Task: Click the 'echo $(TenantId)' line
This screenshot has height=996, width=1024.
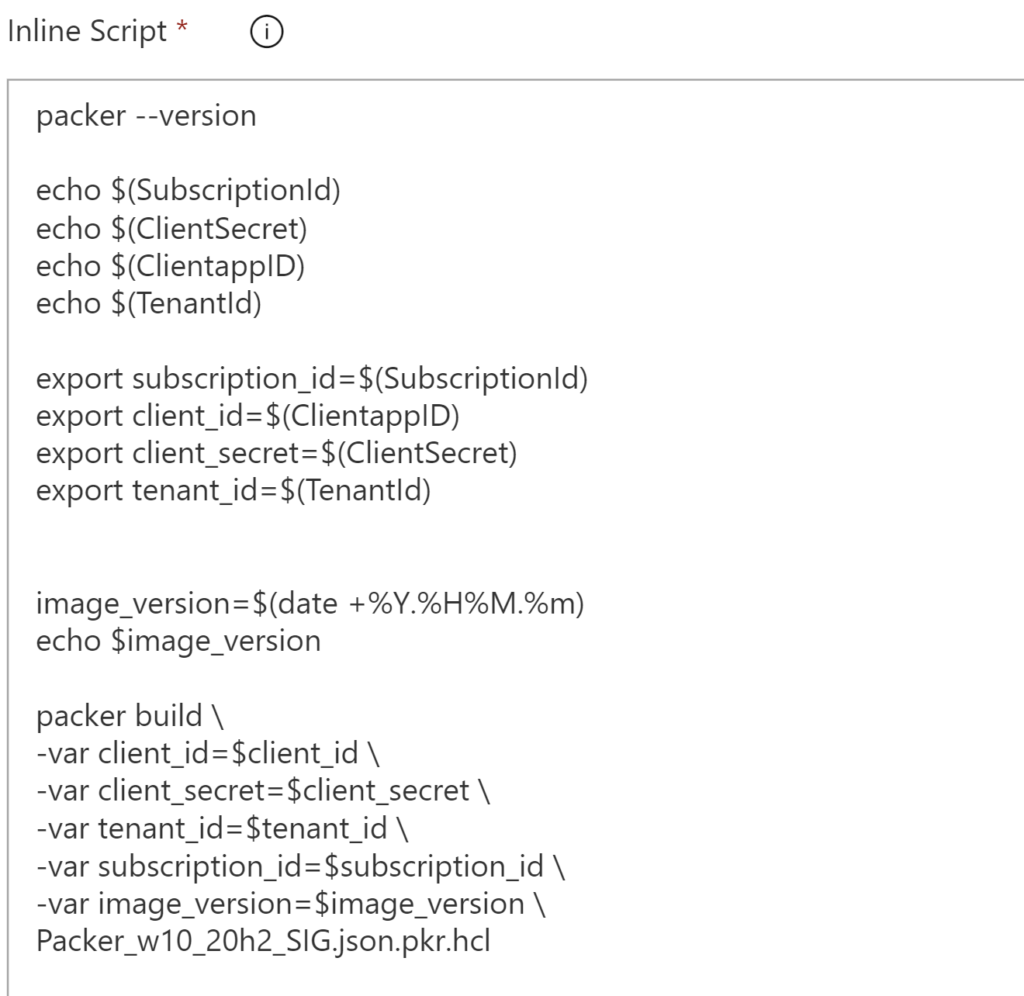Action: coord(149,303)
